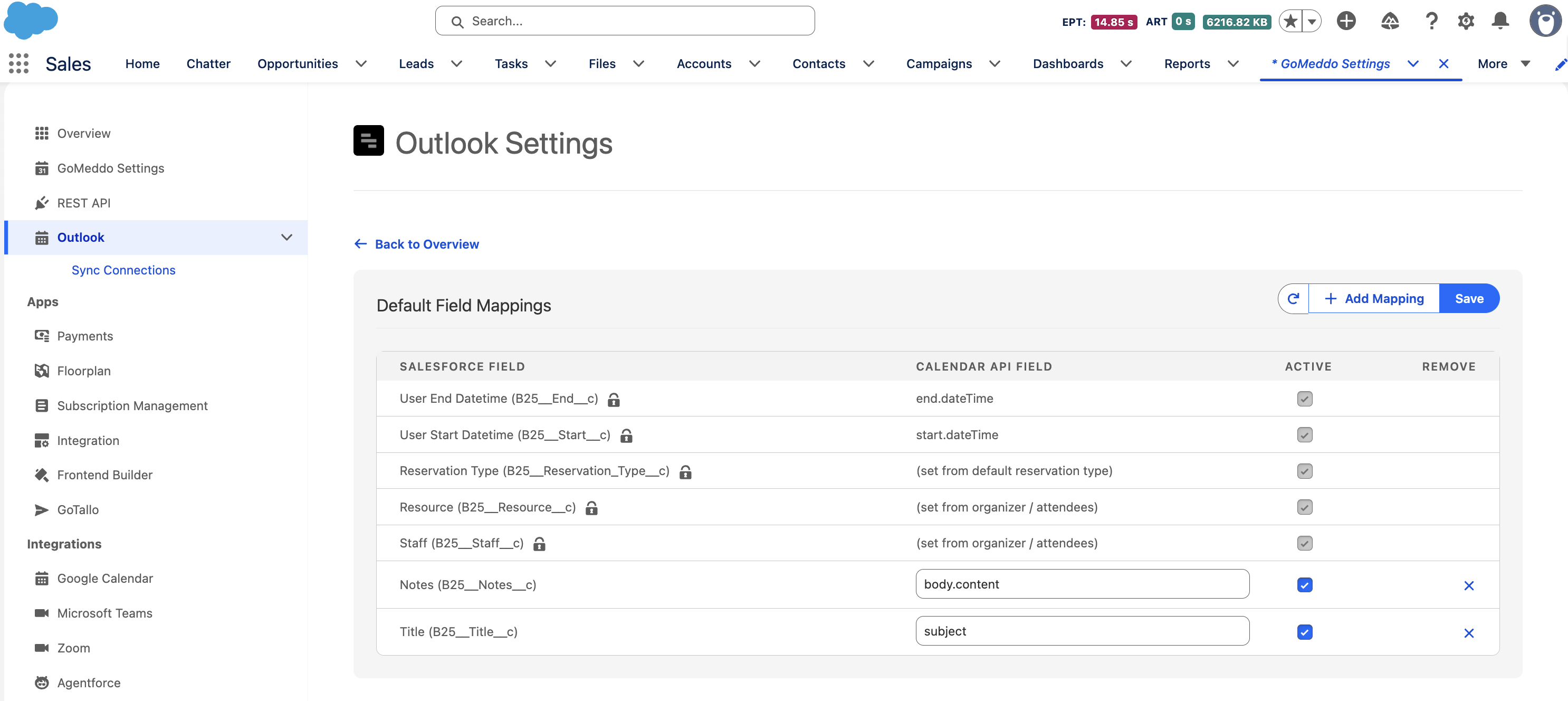This screenshot has height=701, width=1568.
Task: Go to the Home tab
Action: 142,64
